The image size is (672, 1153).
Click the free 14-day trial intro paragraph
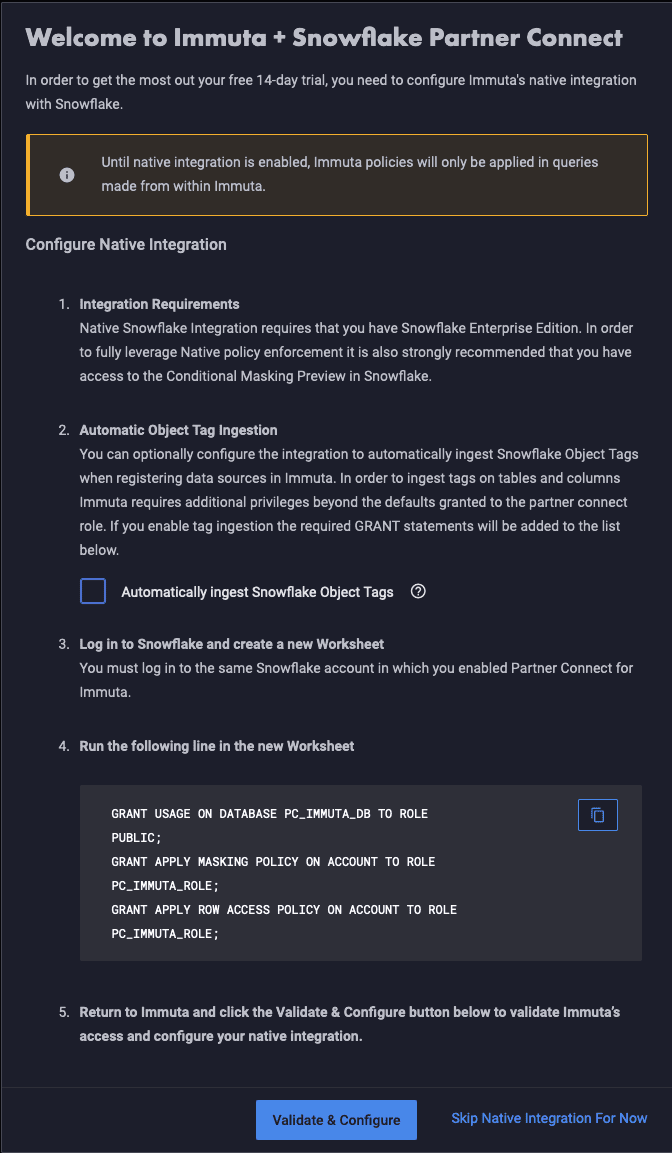click(x=331, y=91)
